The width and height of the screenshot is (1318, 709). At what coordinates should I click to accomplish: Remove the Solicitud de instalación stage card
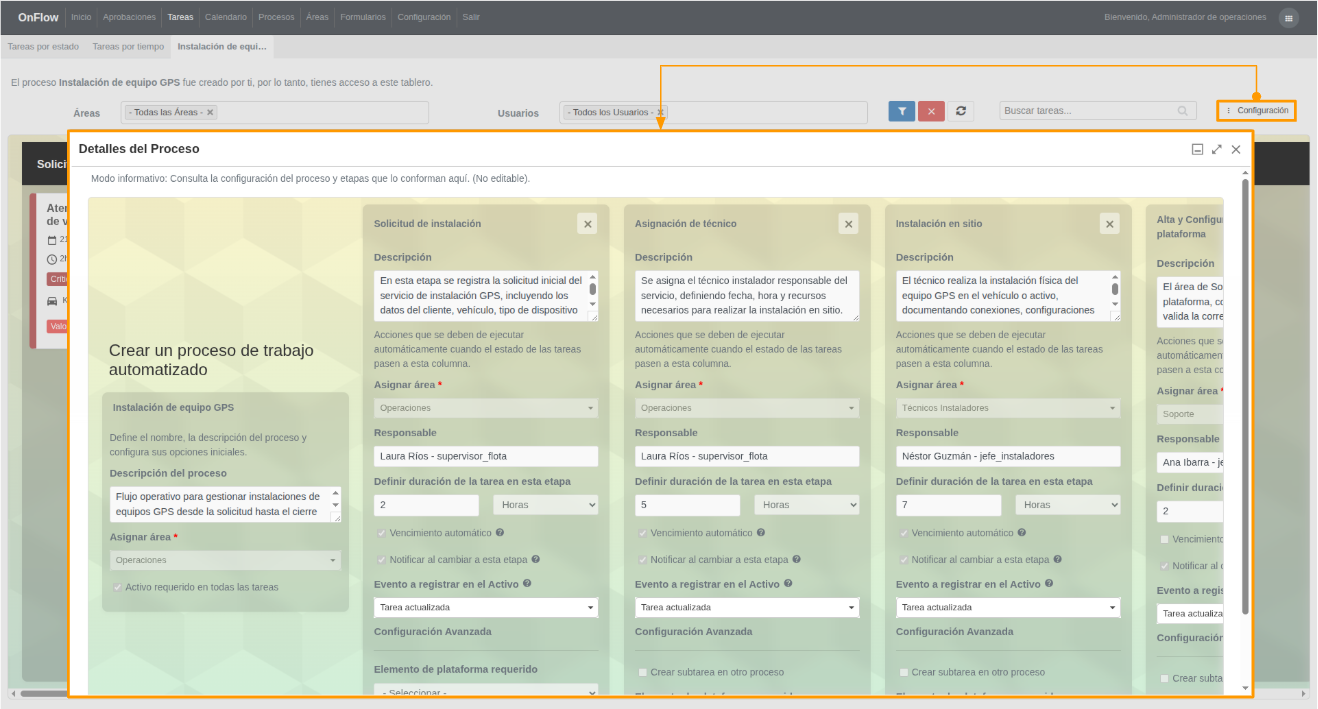click(588, 224)
